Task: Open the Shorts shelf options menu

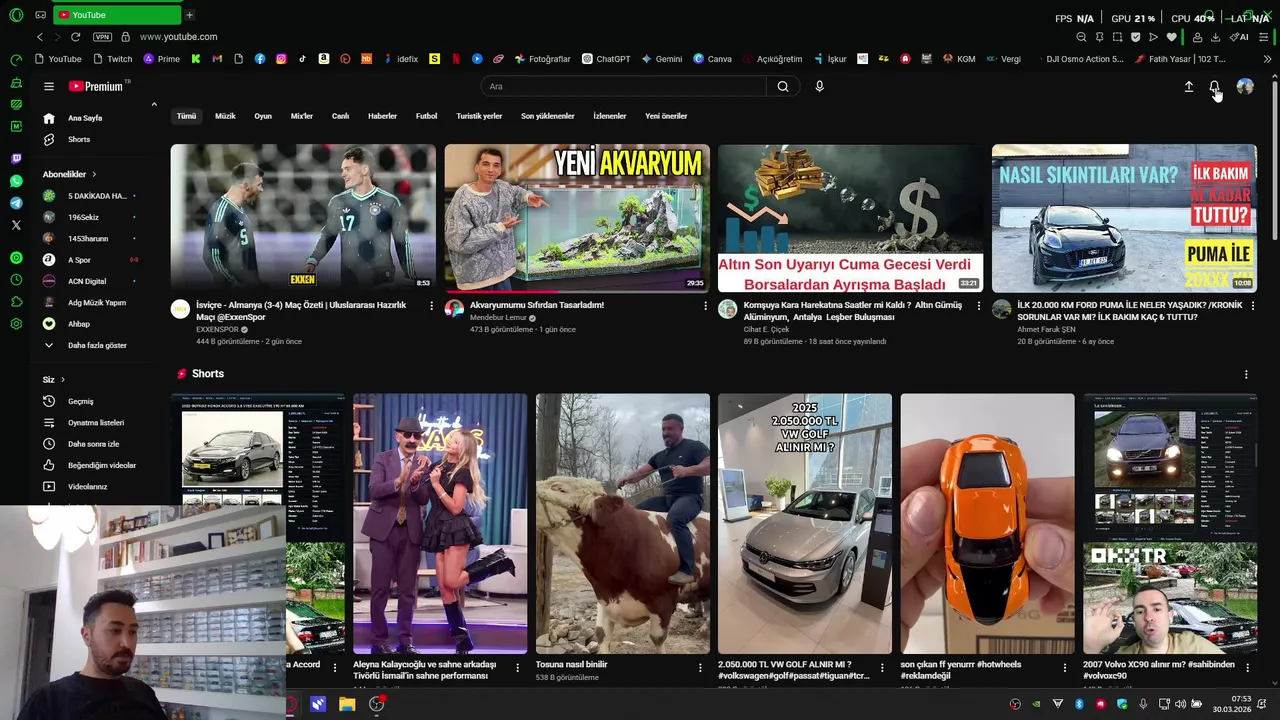Action: coord(1246,374)
